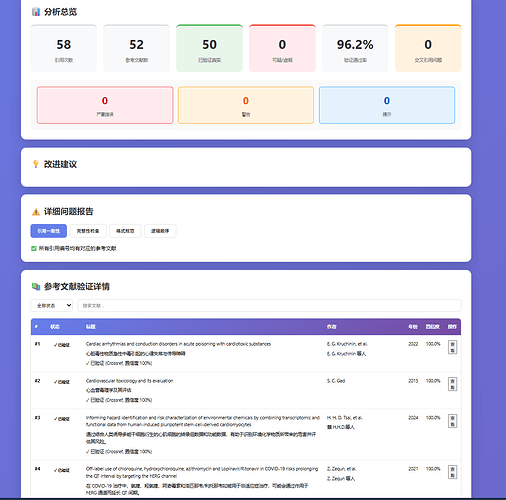
Task: Click the 查看 button for reference #2
Action: pyautogui.click(x=452, y=384)
